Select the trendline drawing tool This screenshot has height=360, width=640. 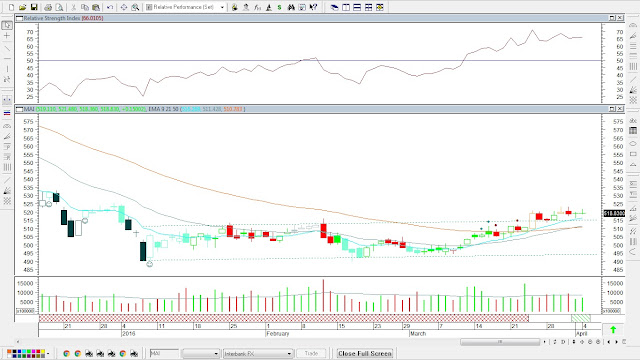[x=7, y=48]
